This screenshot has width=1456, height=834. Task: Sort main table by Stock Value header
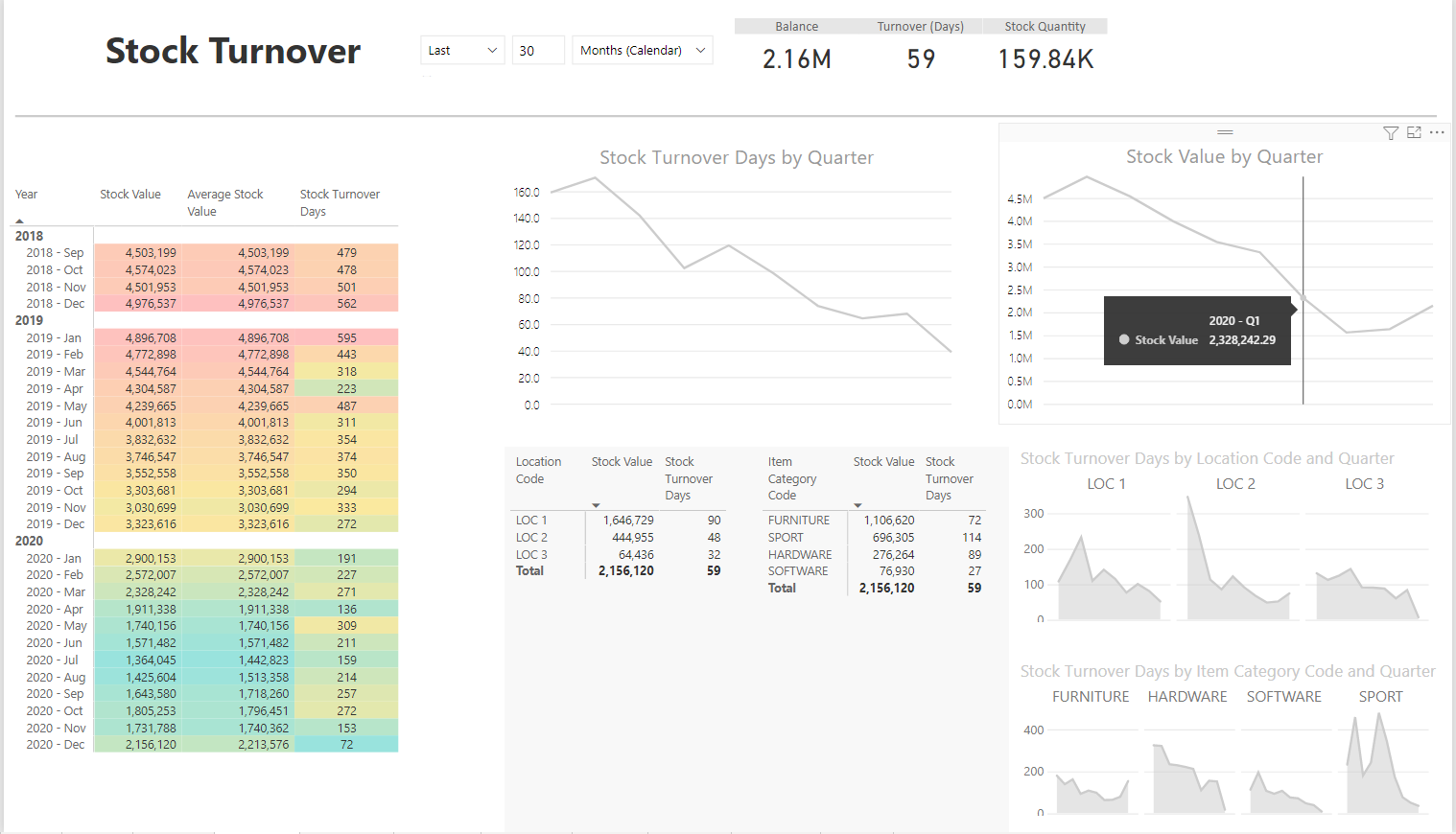point(130,195)
